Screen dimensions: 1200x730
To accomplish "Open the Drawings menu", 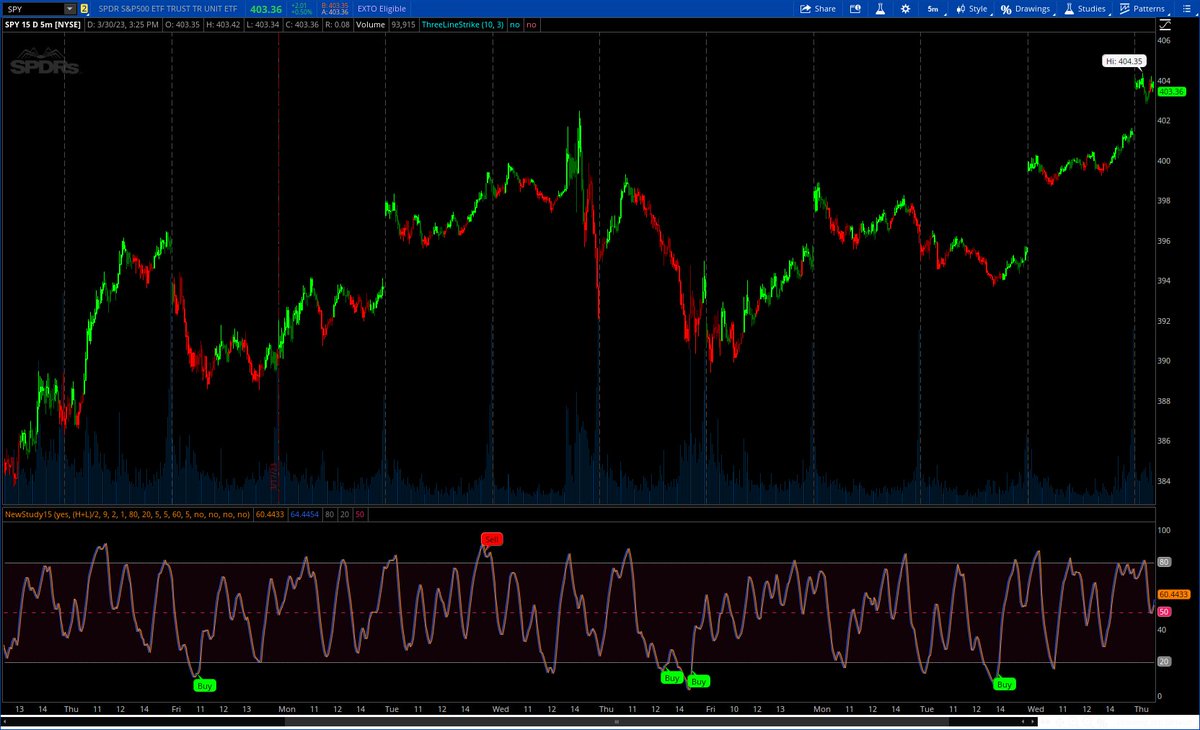I will click(1026, 8).
